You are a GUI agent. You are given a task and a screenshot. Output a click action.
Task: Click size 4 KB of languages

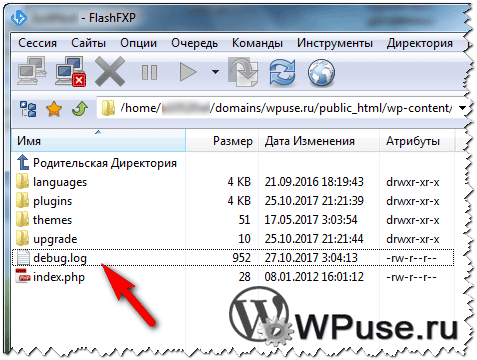coord(239,182)
